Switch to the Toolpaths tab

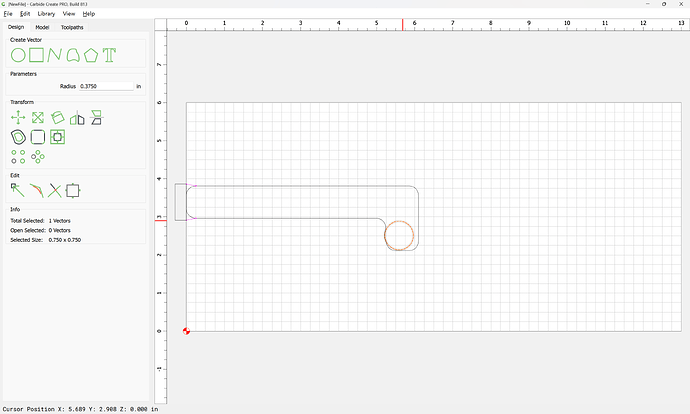tap(72, 27)
